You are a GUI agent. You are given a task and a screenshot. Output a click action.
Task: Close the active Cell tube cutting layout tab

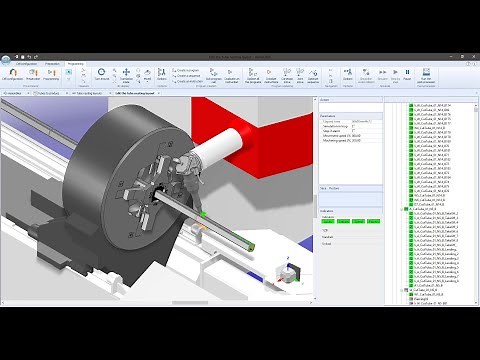coord(159,93)
